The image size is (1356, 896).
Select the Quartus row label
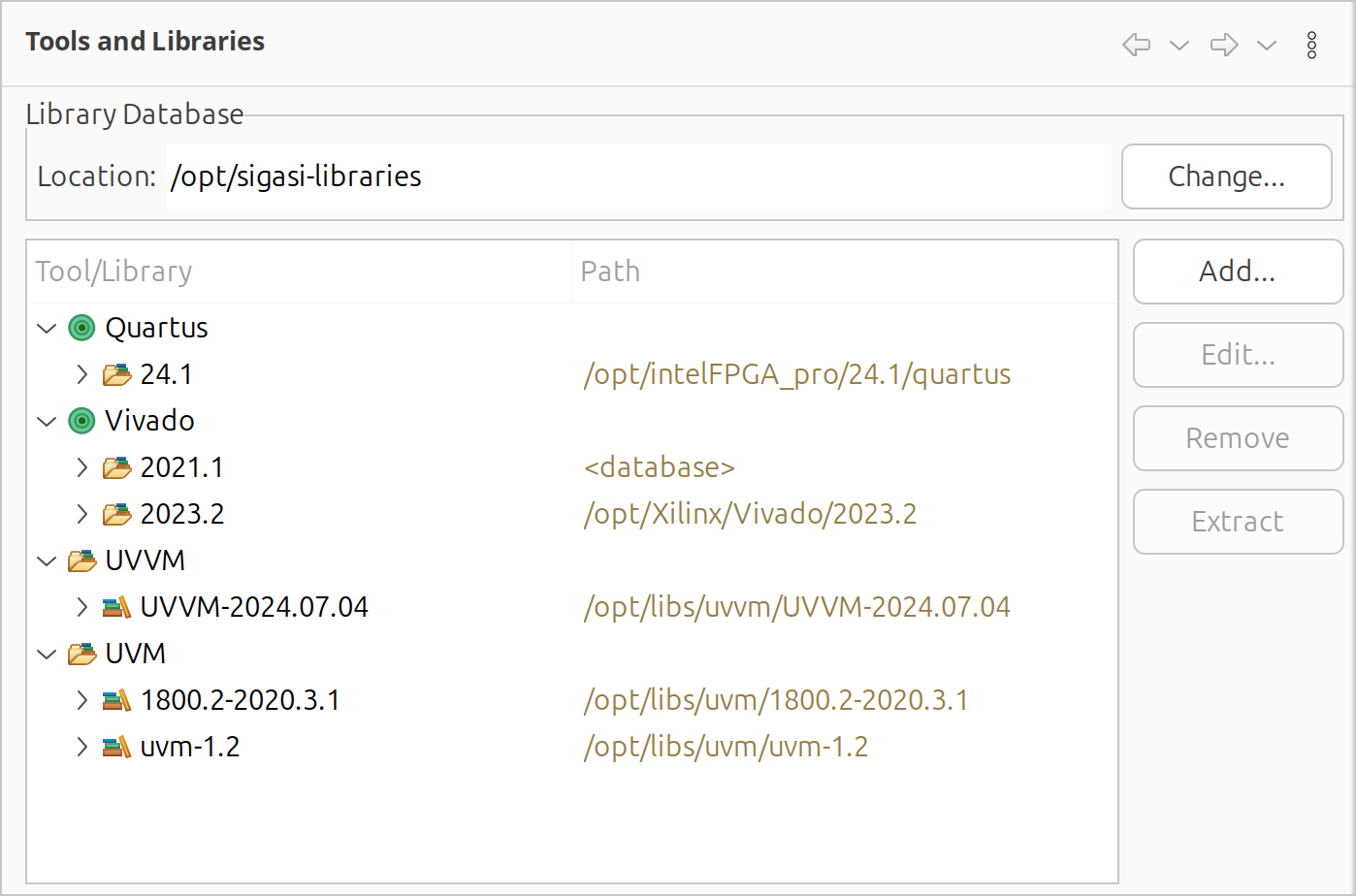pyautogui.click(x=156, y=328)
